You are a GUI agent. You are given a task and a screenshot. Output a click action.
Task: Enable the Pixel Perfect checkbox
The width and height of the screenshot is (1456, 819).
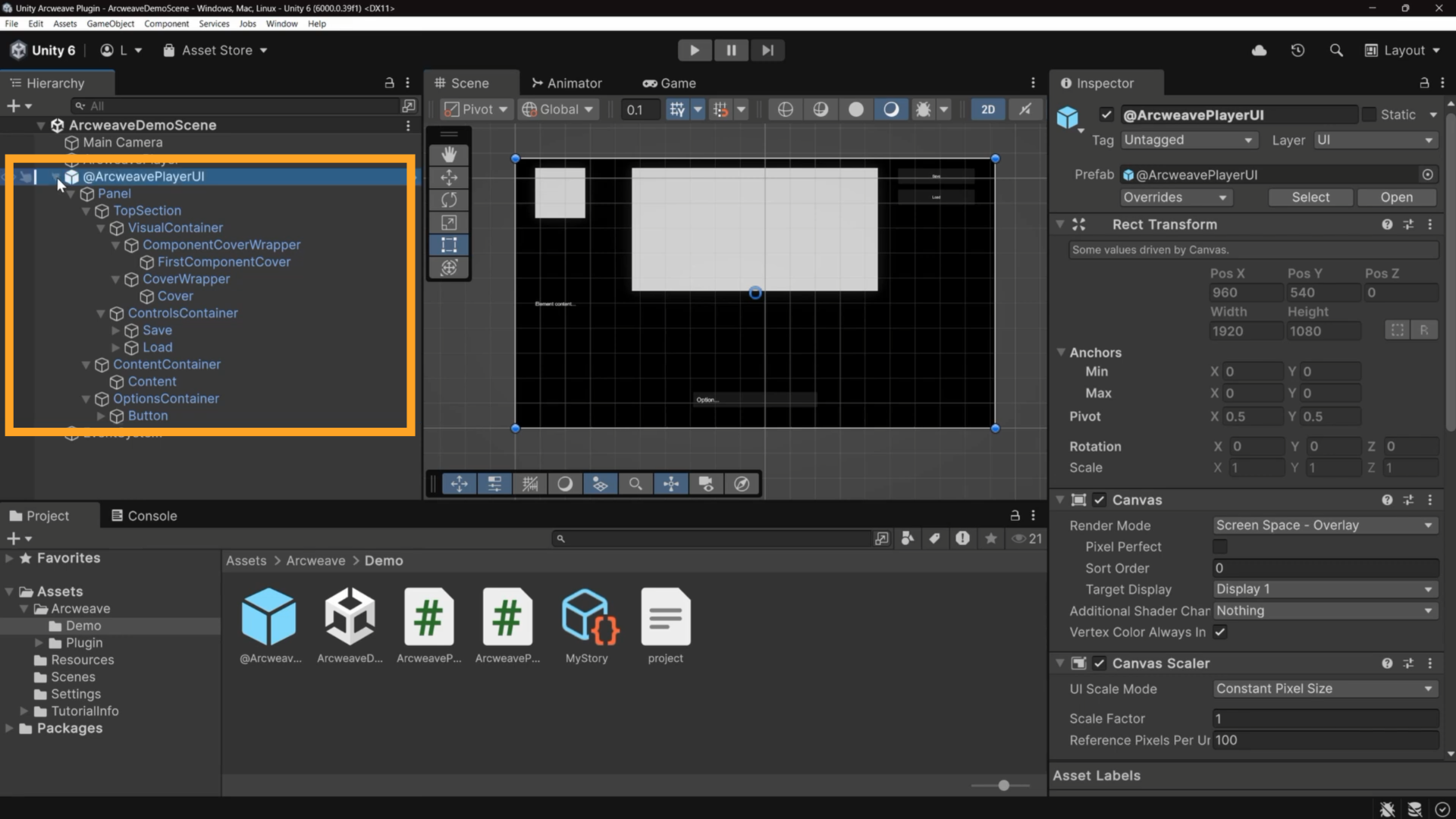[x=1219, y=547]
